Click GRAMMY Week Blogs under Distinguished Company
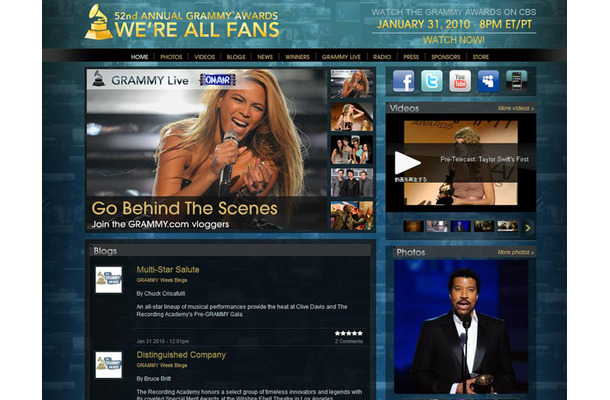The height and width of the screenshot is (400, 610). coord(162,365)
